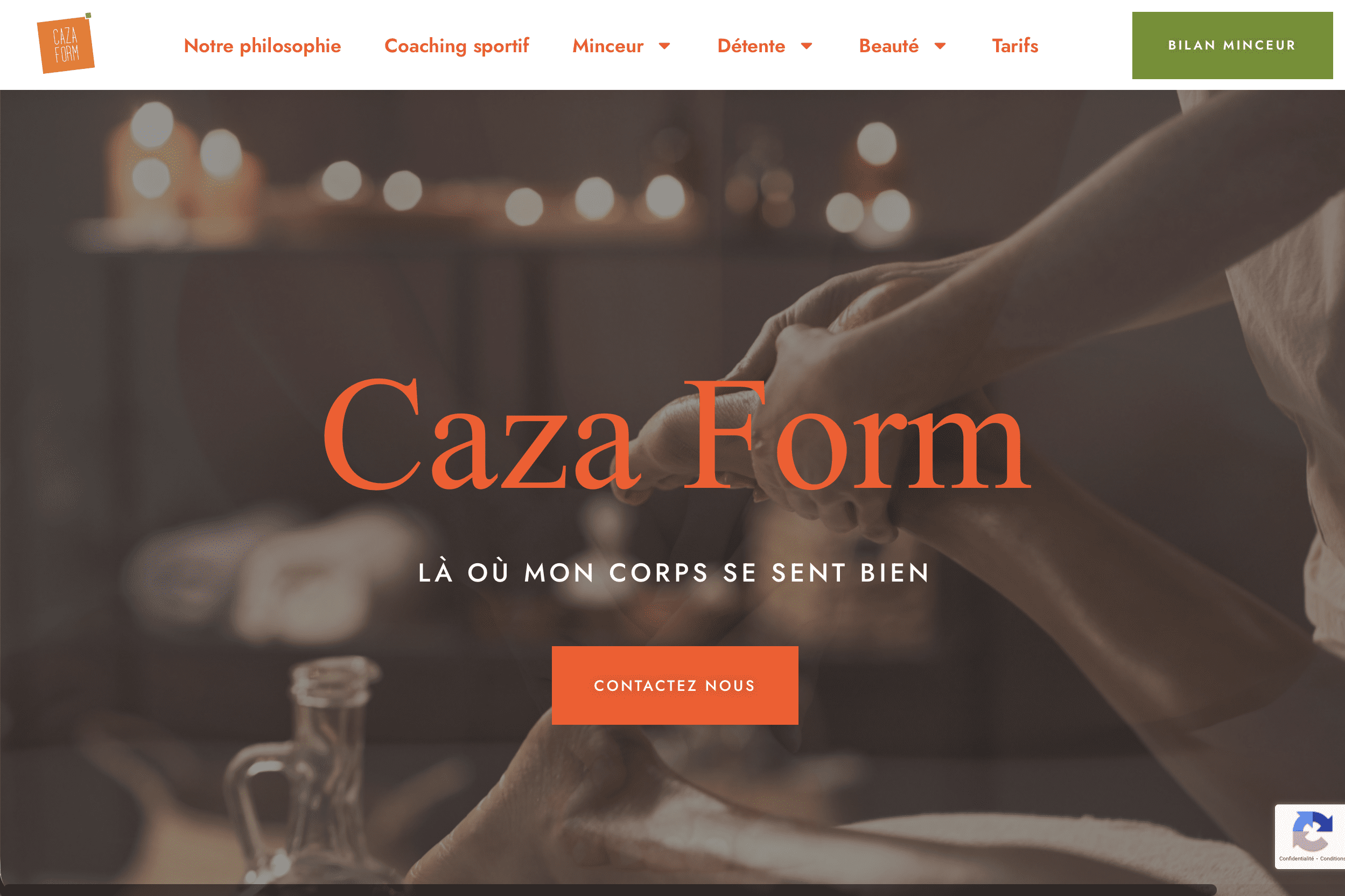Expand the Détente dropdown arrow
Viewport: 1345px width, 896px height.
(806, 46)
